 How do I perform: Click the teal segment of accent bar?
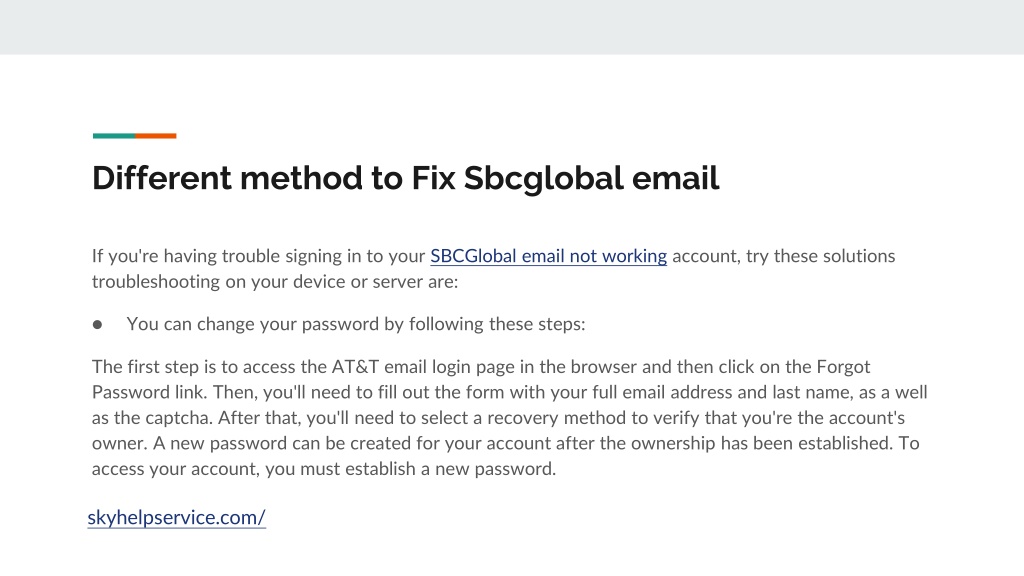point(114,136)
